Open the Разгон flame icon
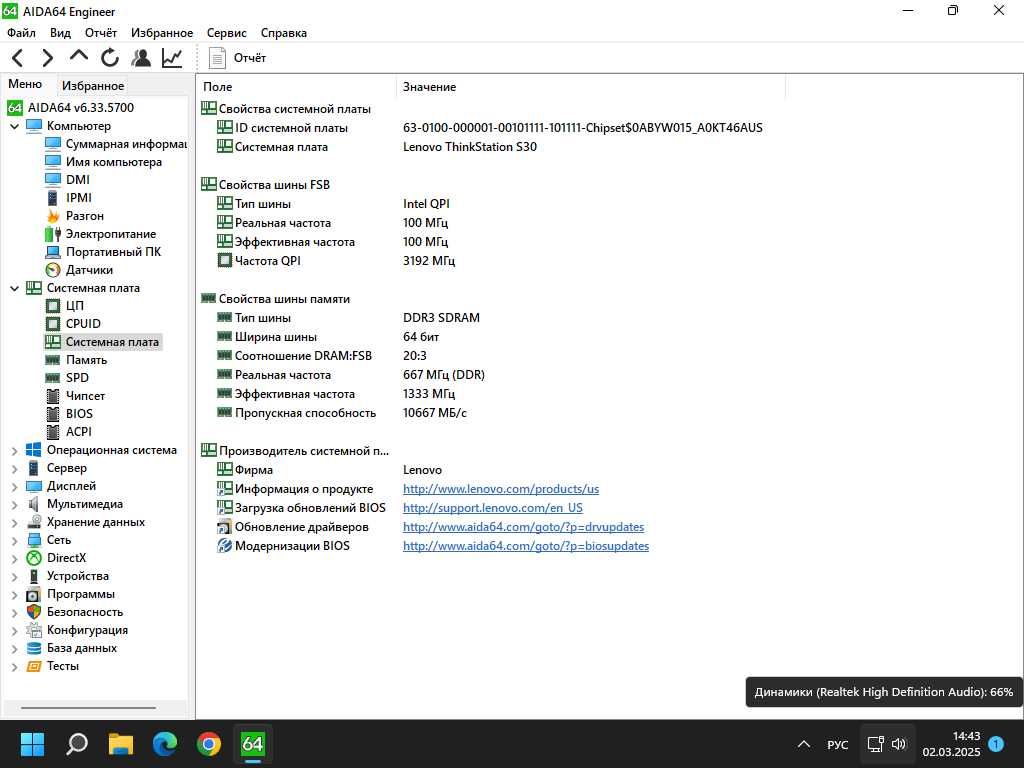The width and height of the screenshot is (1024, 768). tap(53, 216)
